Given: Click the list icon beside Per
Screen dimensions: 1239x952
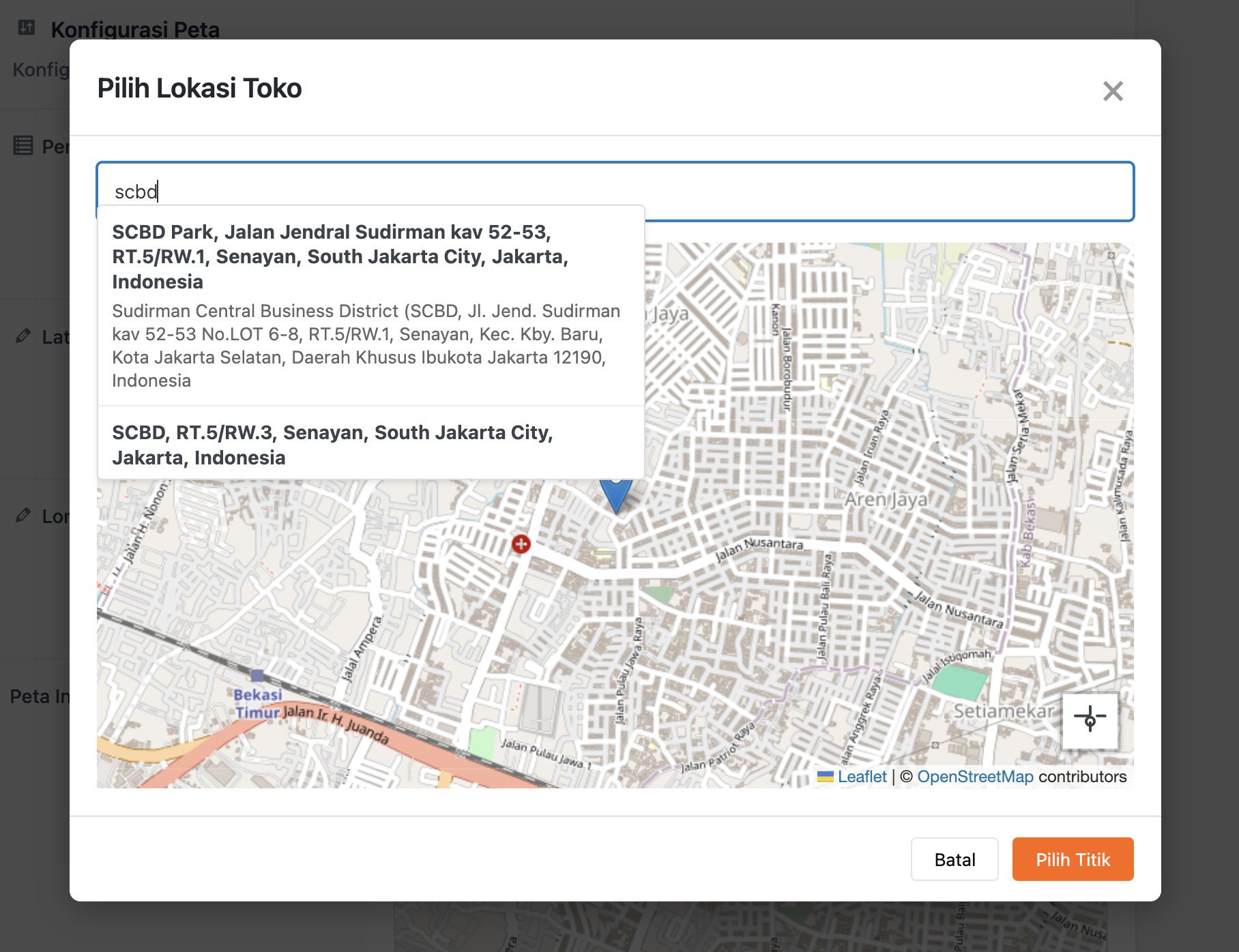Looking at the screenshot, I should pyautogui.click(x=23, y=145).
